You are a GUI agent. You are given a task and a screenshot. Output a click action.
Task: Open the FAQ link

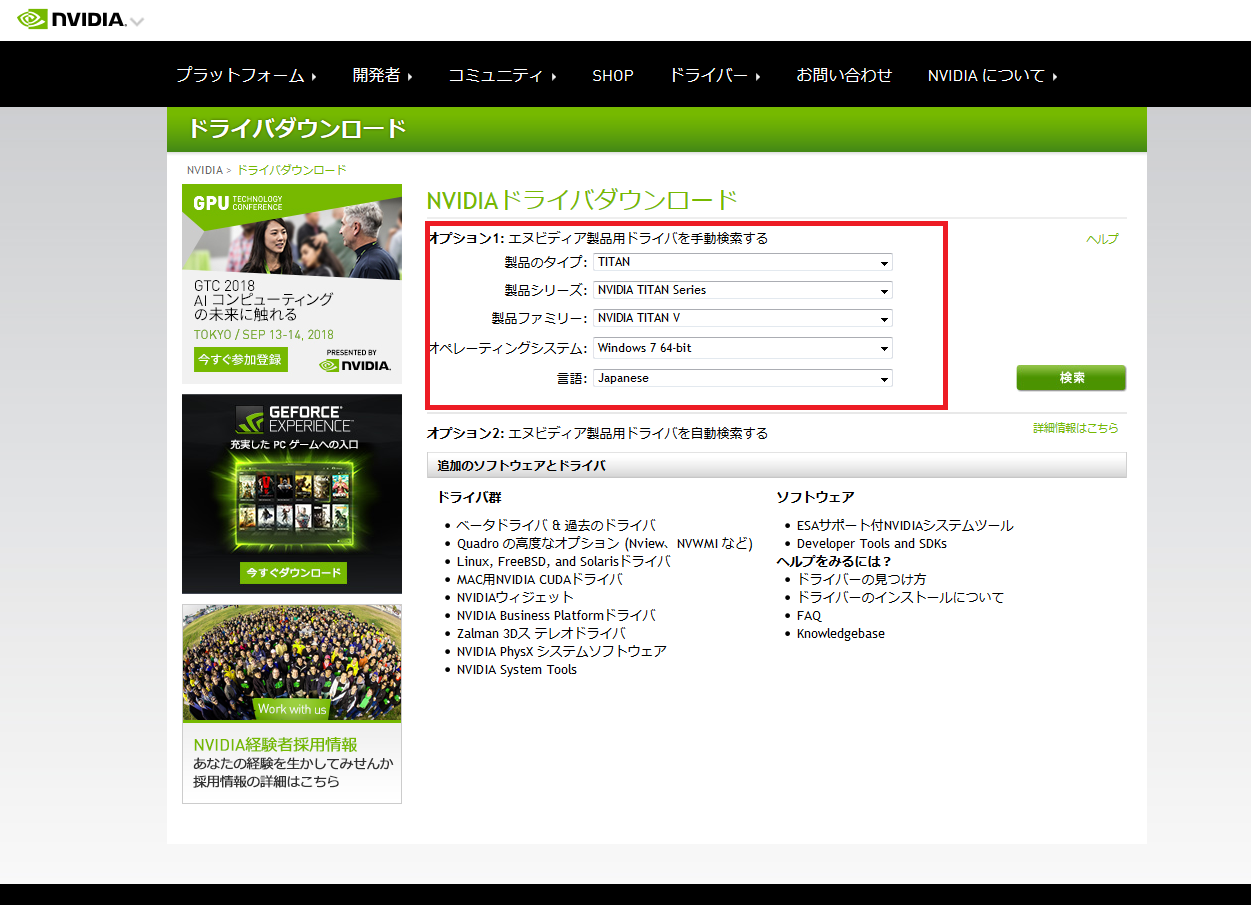click(x=809, y=615)
